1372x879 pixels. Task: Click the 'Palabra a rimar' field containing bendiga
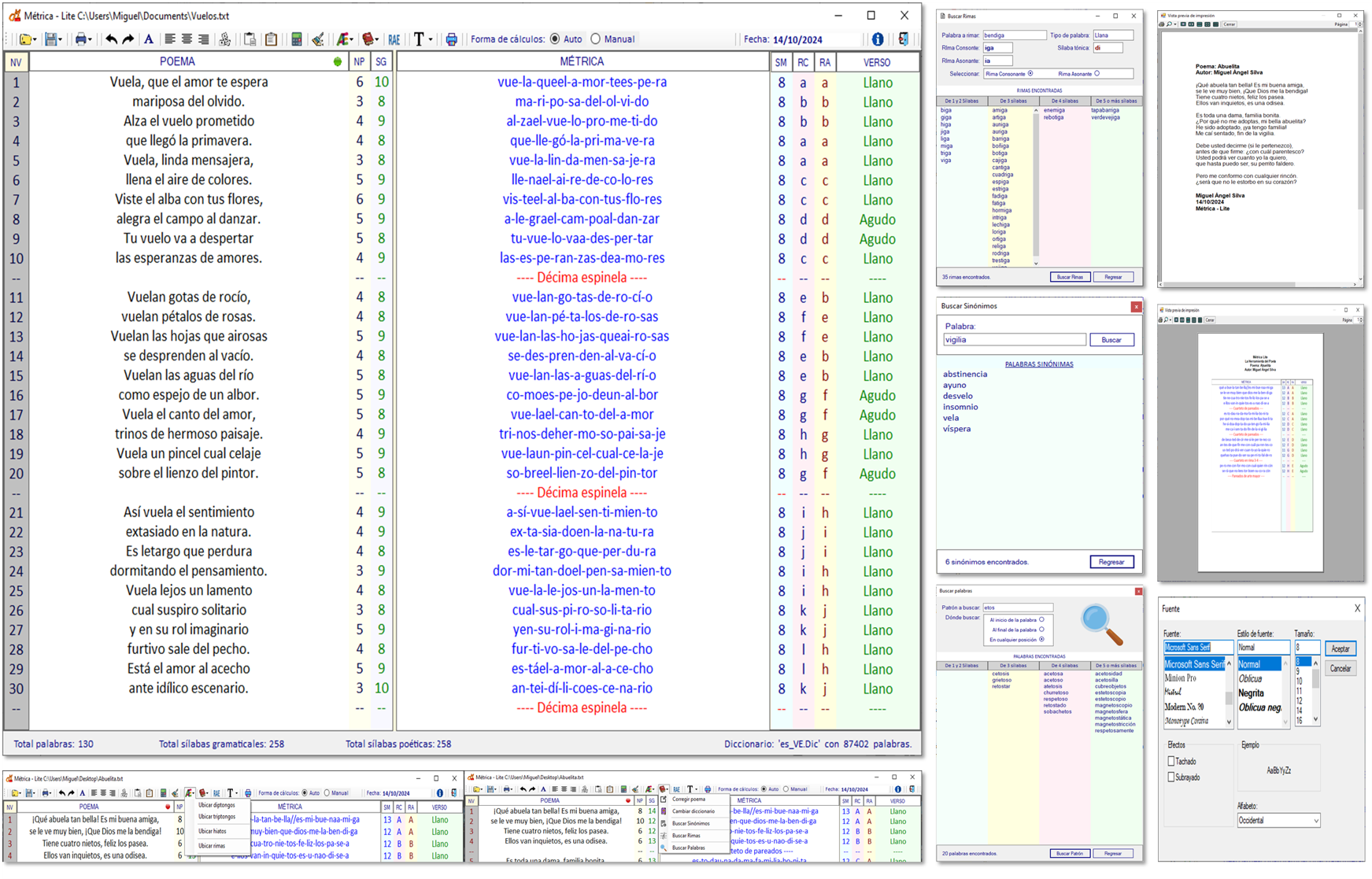(1014, 35)
